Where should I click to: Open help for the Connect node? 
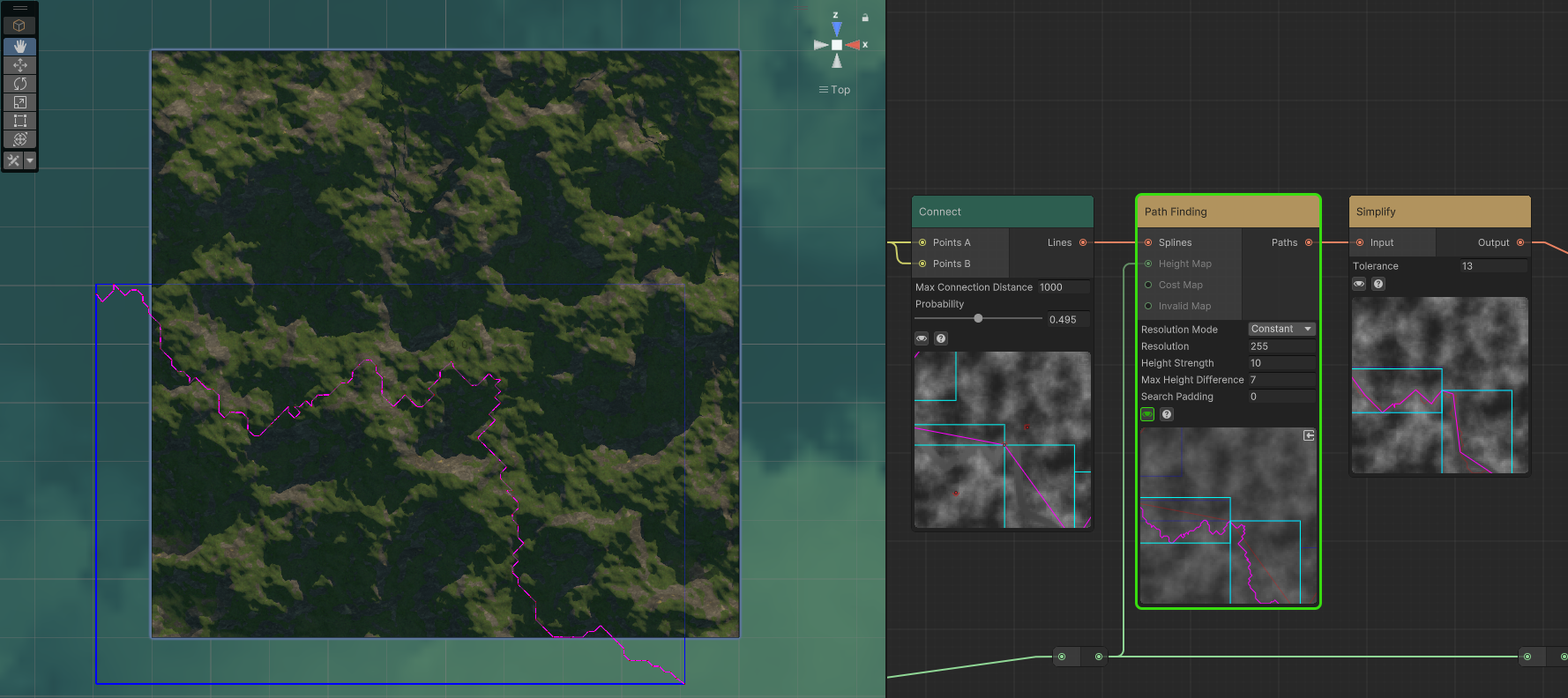click(x=941, y=338)
